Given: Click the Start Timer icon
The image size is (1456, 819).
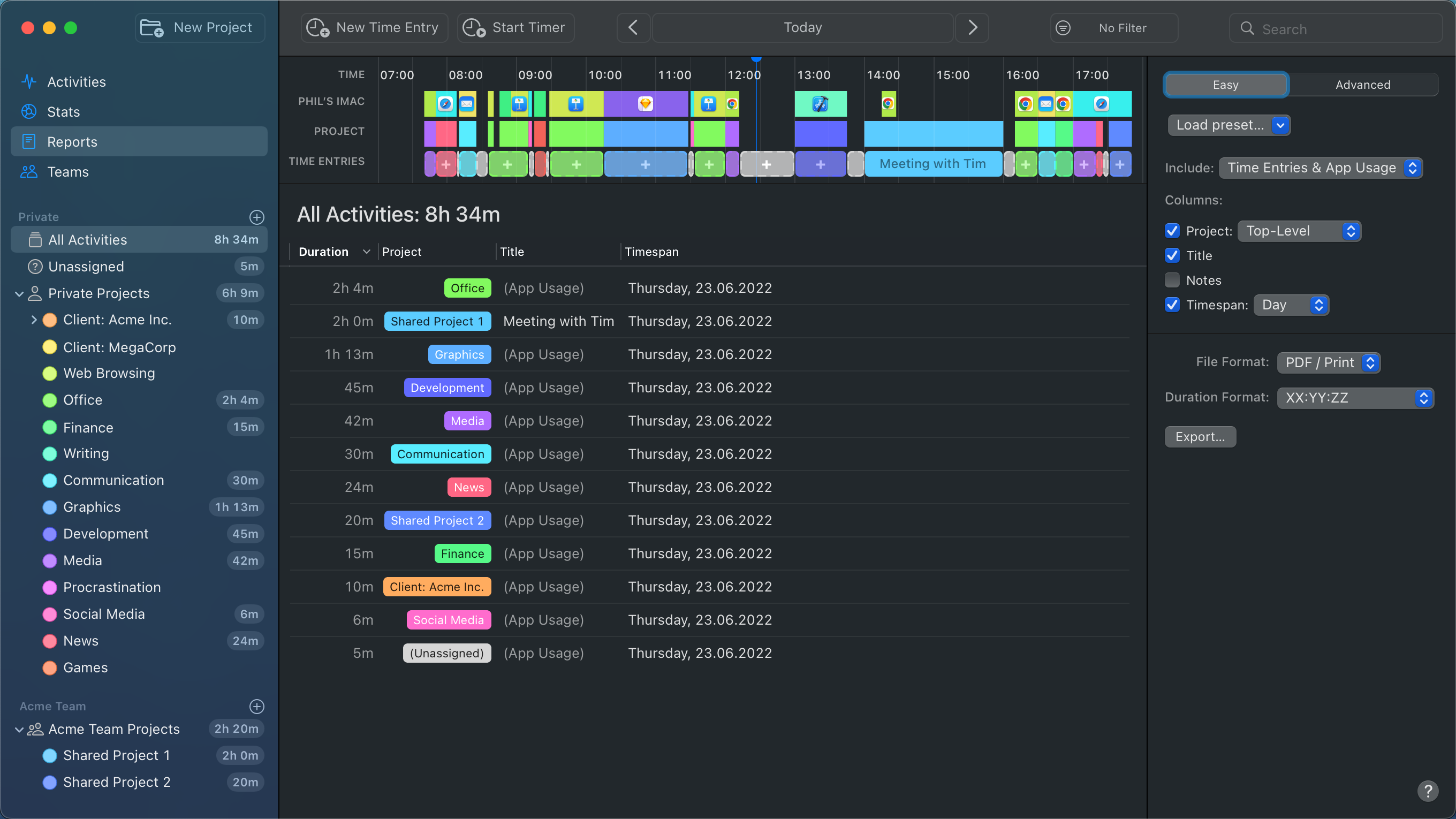Looking at the screenshot, I should 474,28.
